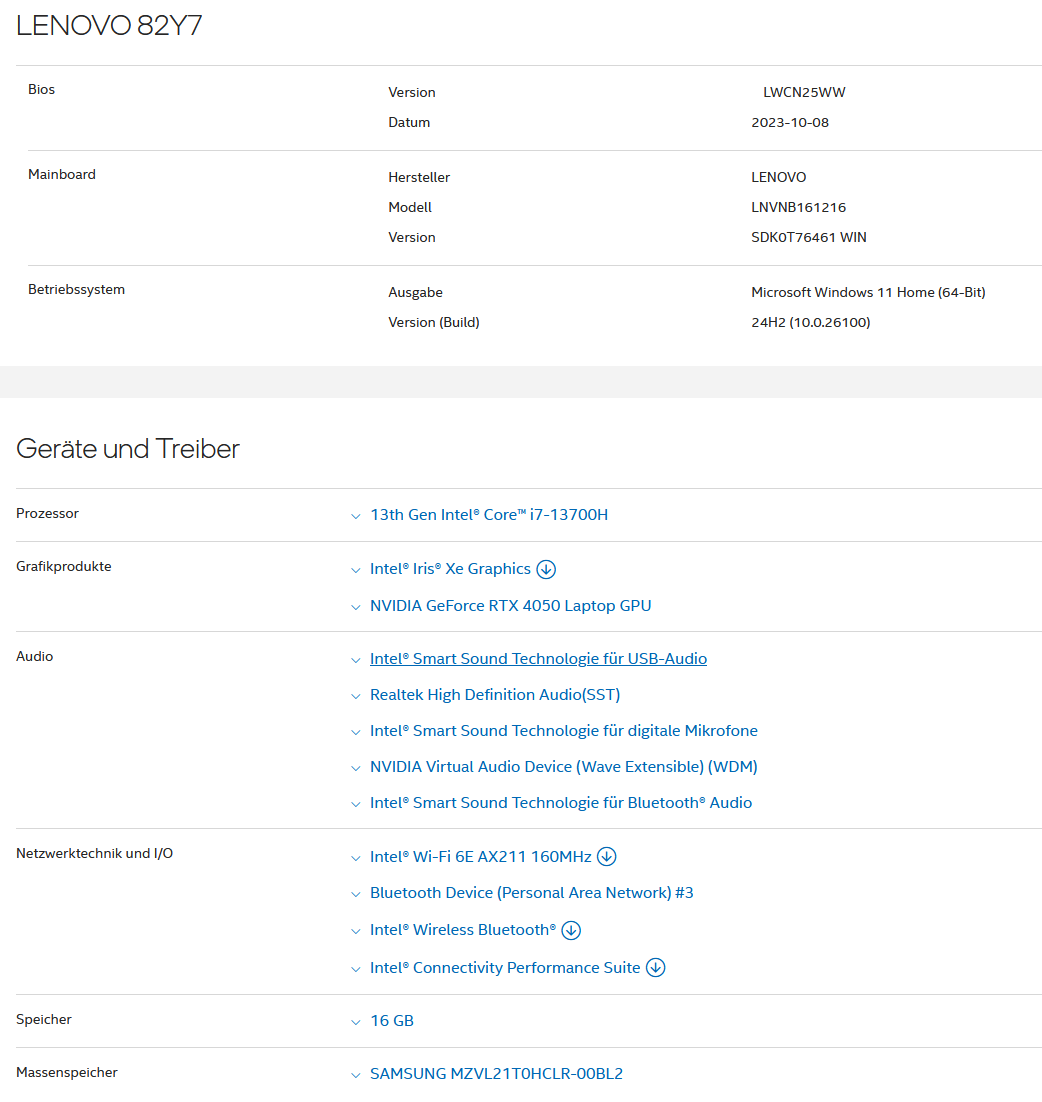Open Intel Iris Xe Graphics link

[x=450, y=569]
